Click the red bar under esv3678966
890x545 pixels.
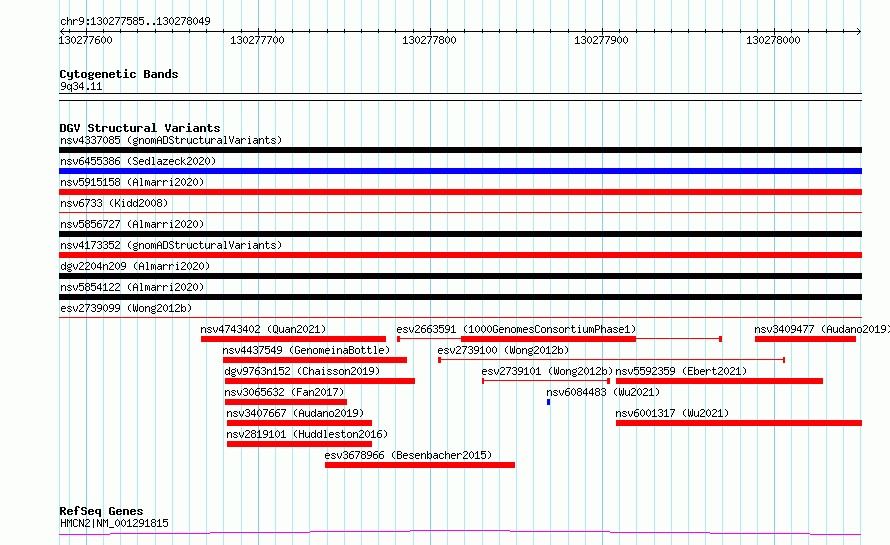point(420,465)
